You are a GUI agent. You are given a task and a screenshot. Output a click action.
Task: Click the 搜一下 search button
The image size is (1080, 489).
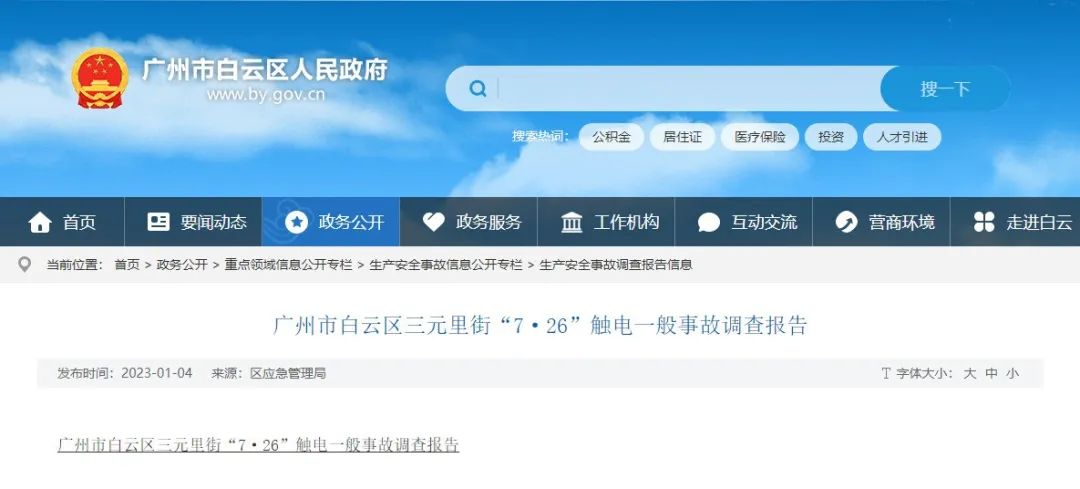[x=945, y=88]
